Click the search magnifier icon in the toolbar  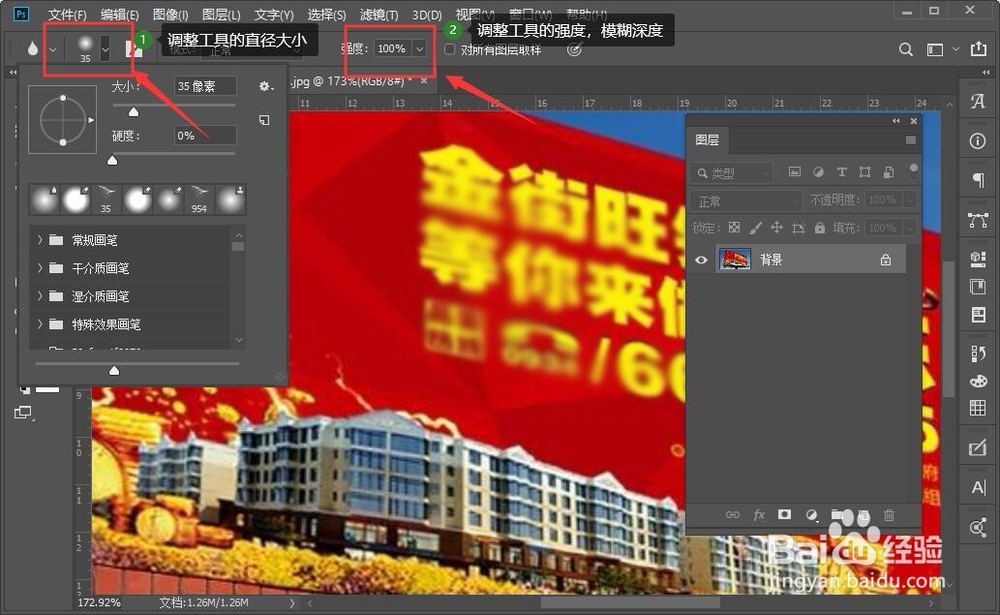click(x=905, y=47)
